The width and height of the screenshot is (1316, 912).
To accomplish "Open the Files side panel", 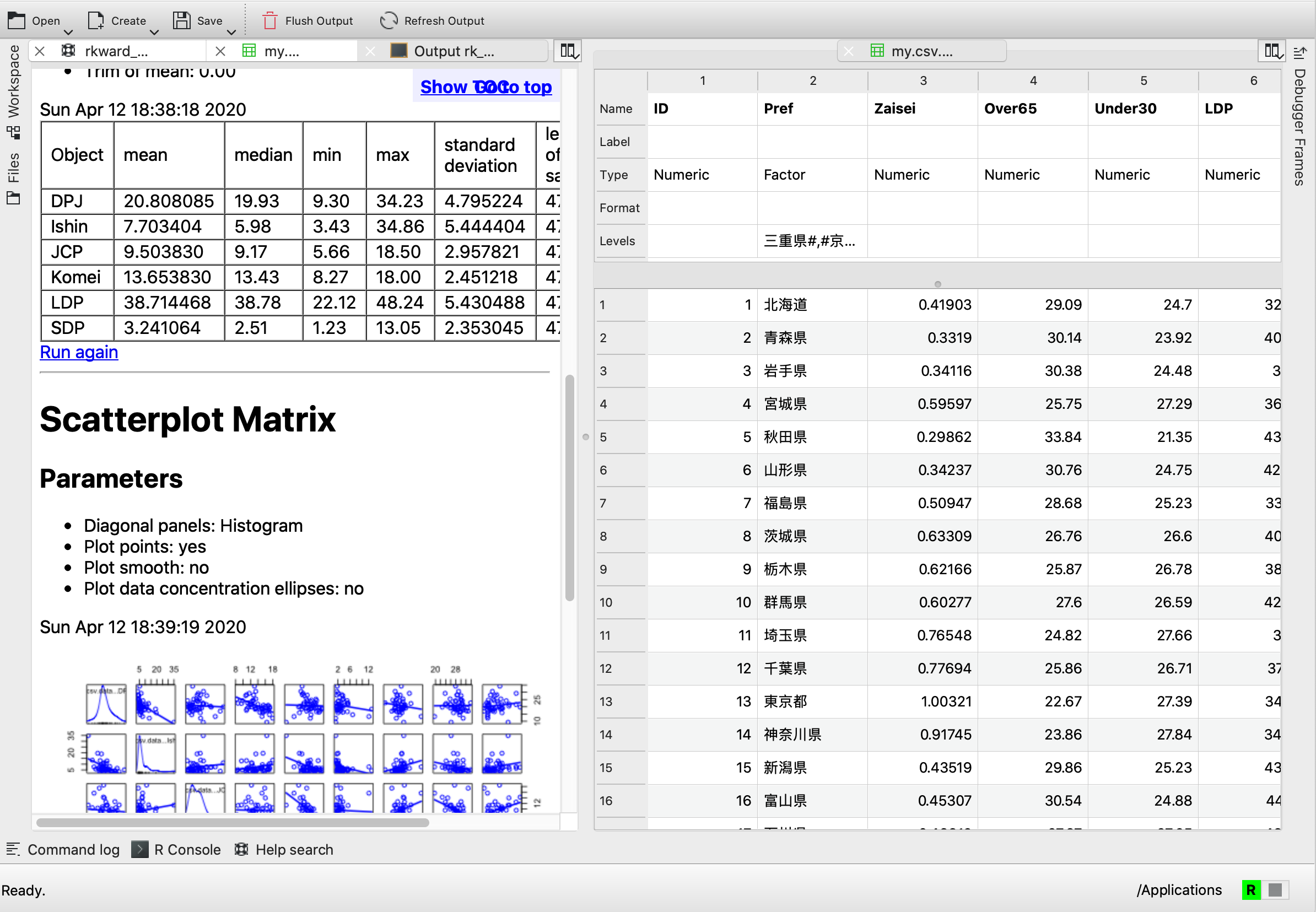I will pos(13,179).
